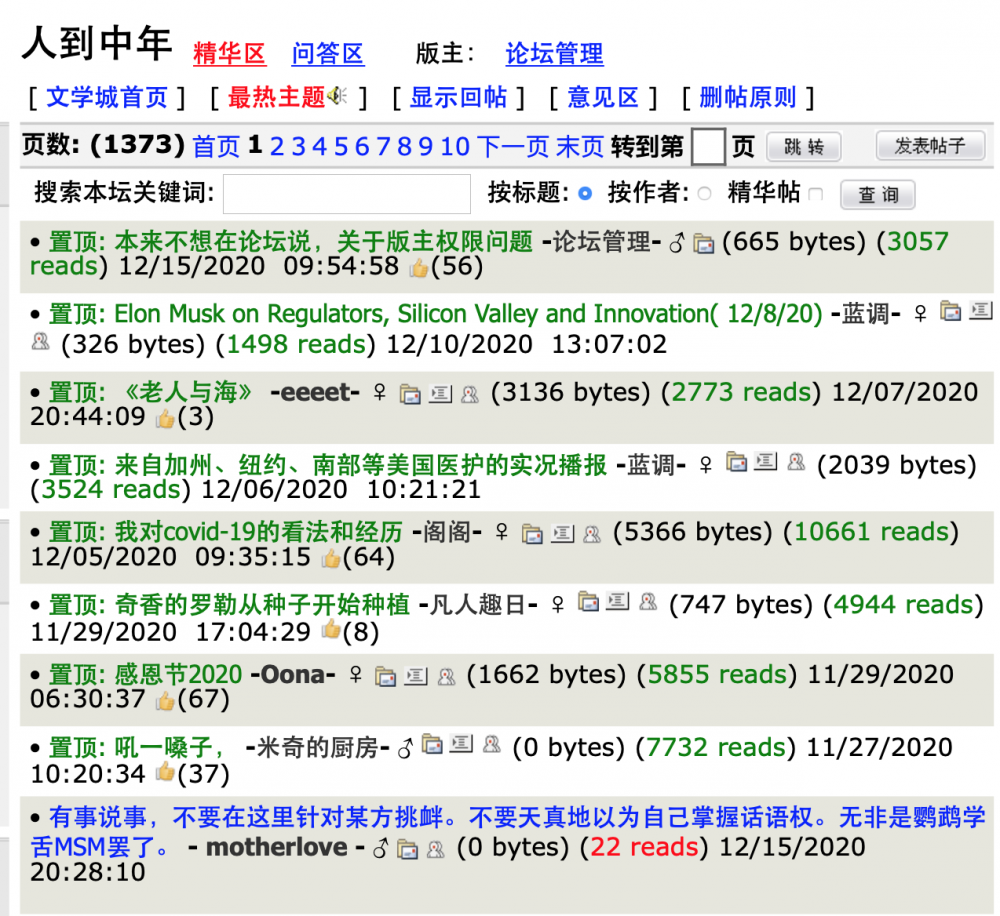Click the 跳转 jump button
The width and height of the screenshot is (1000, 916).
[803, 147]
